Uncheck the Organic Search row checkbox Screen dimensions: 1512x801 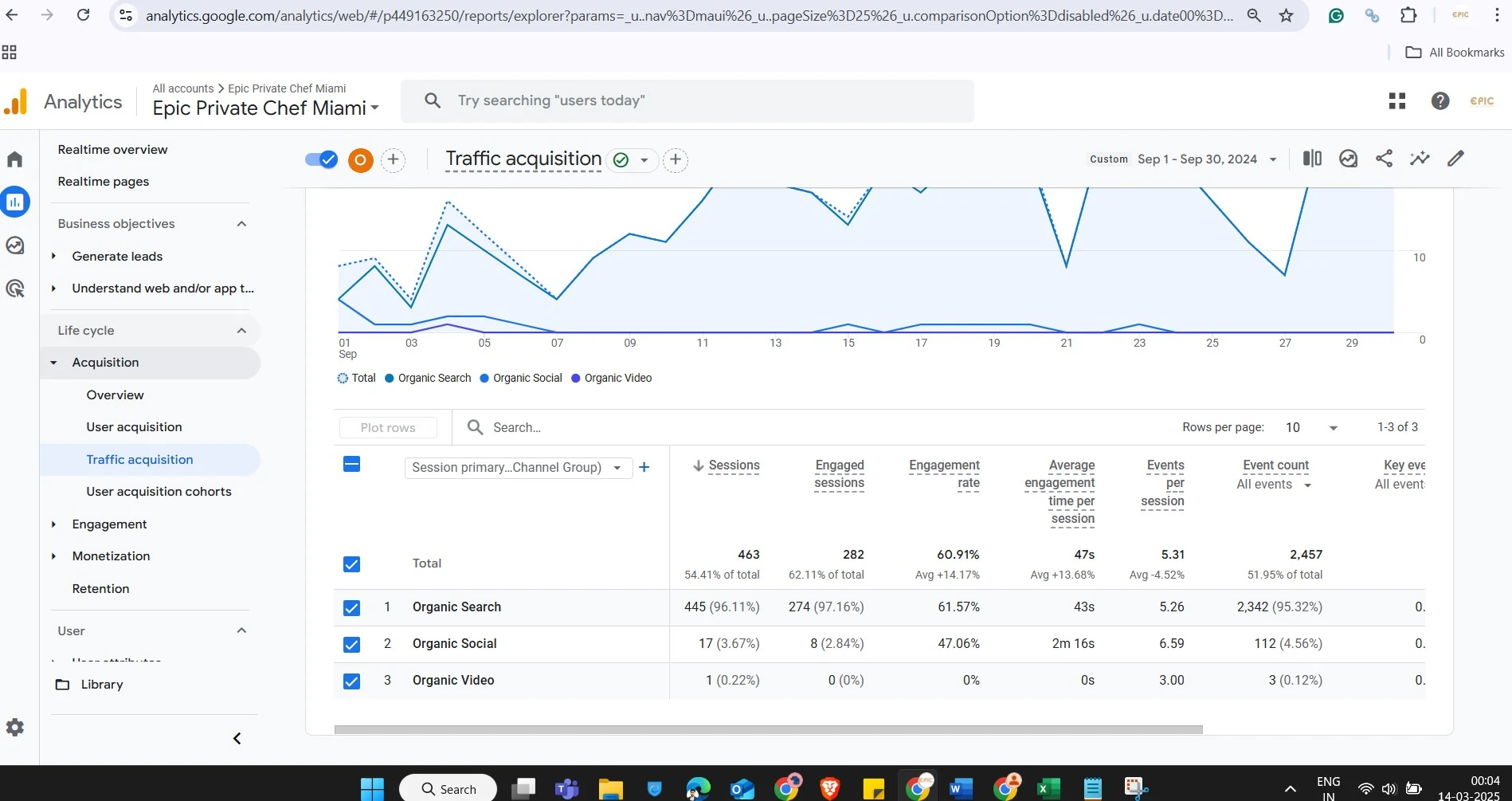pyautogui.click(x=351, y=608)
